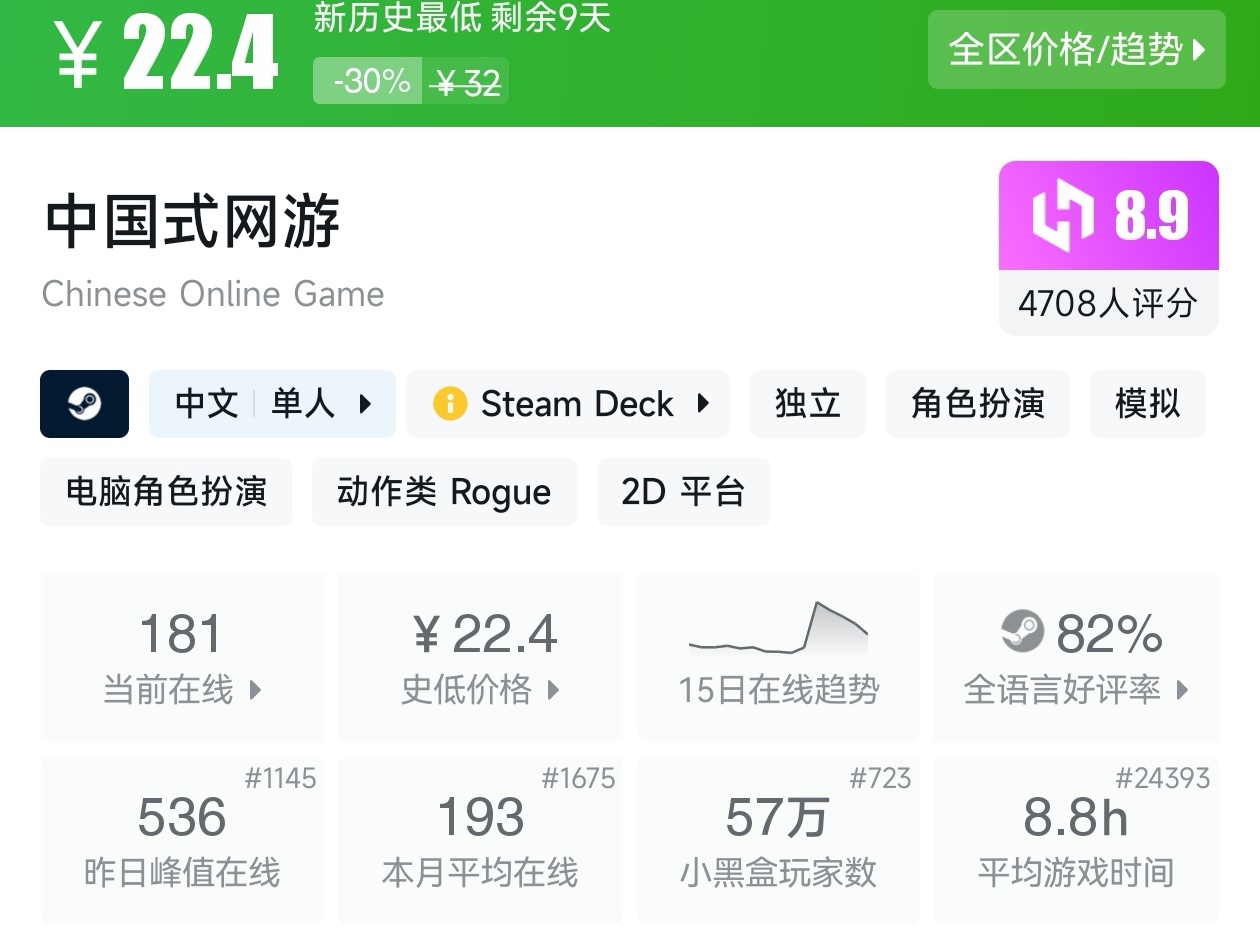
Task: Tap the 中国式网游 game title
Action: pos(192,222)
